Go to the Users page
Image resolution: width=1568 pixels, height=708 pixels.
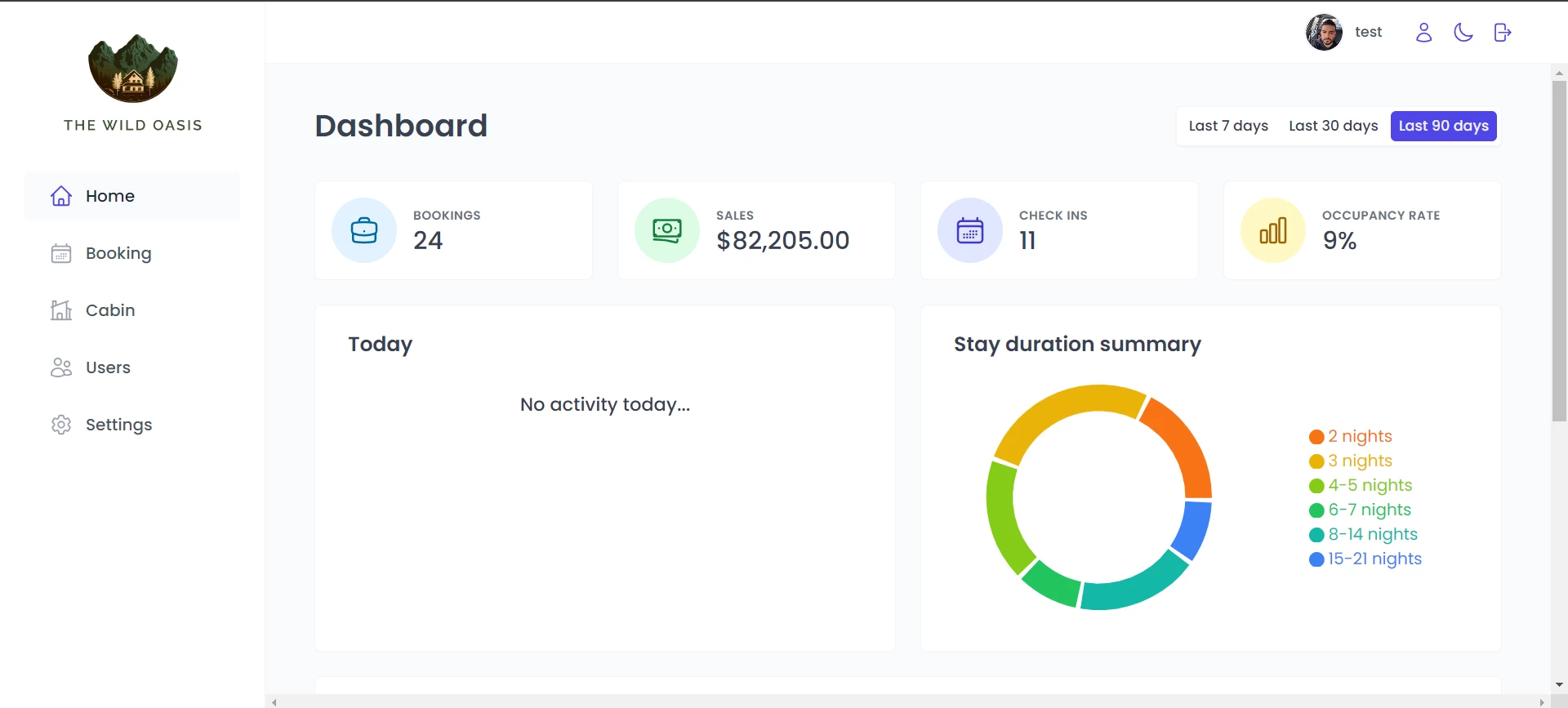[108, 367]
